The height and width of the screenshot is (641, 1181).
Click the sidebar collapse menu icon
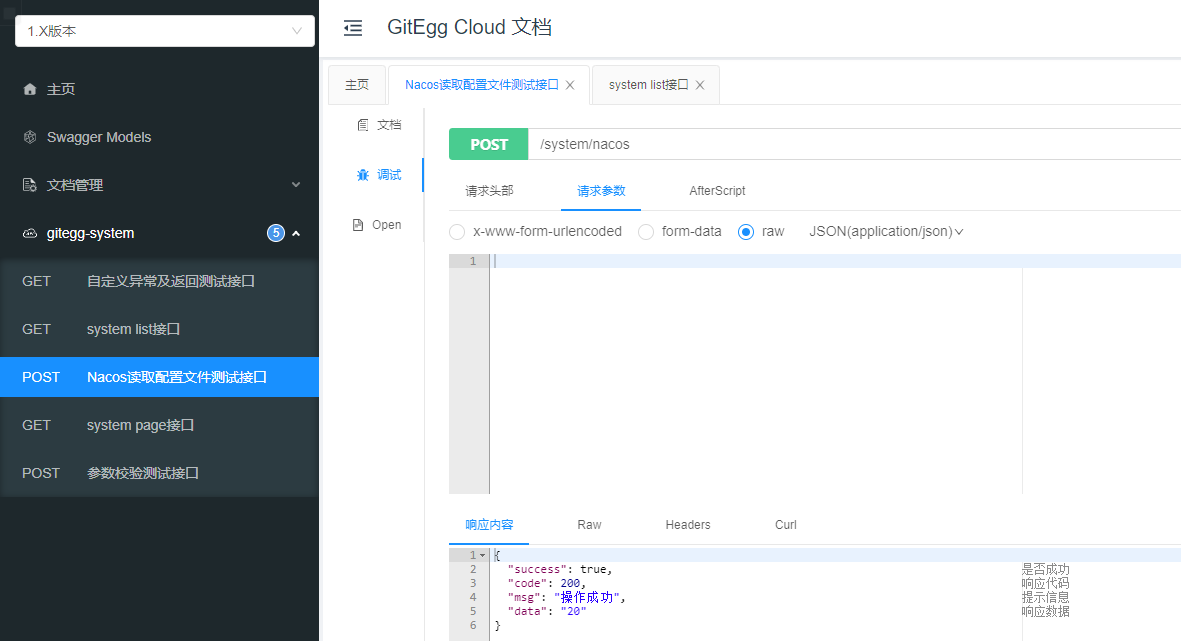point(352,28)
